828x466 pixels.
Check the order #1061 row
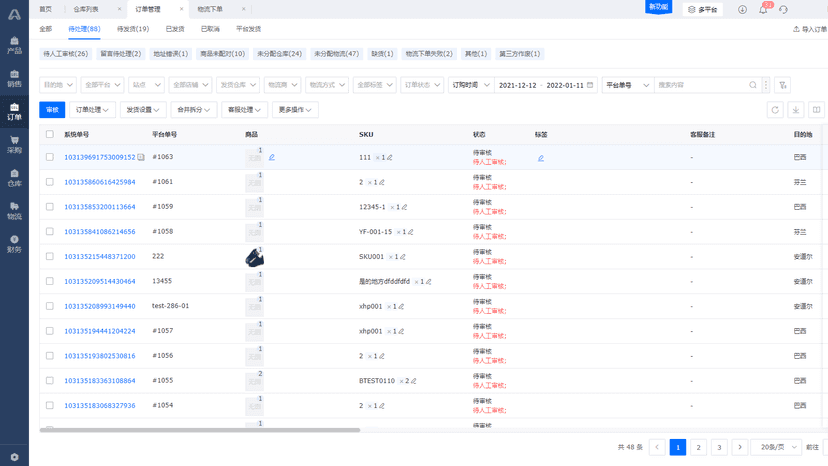[x=50, y=182]
